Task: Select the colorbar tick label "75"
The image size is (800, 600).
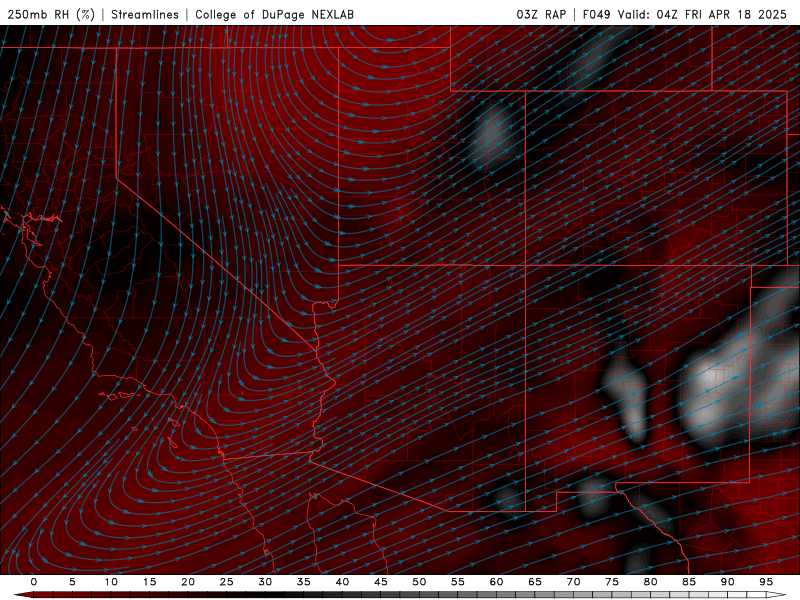Action: pyautogui.click(x=612, y=582)
